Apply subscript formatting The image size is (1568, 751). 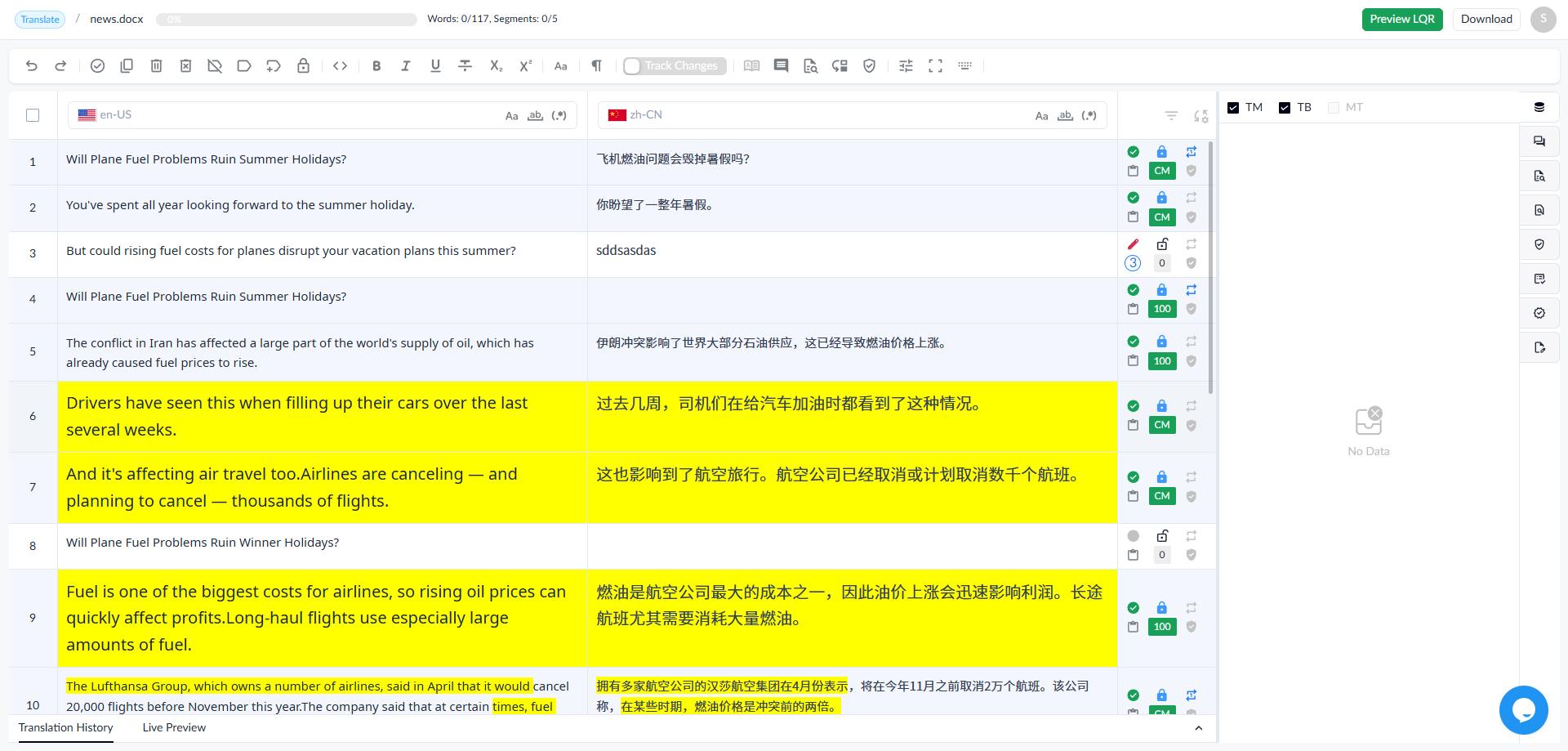(x=496, y=66)
